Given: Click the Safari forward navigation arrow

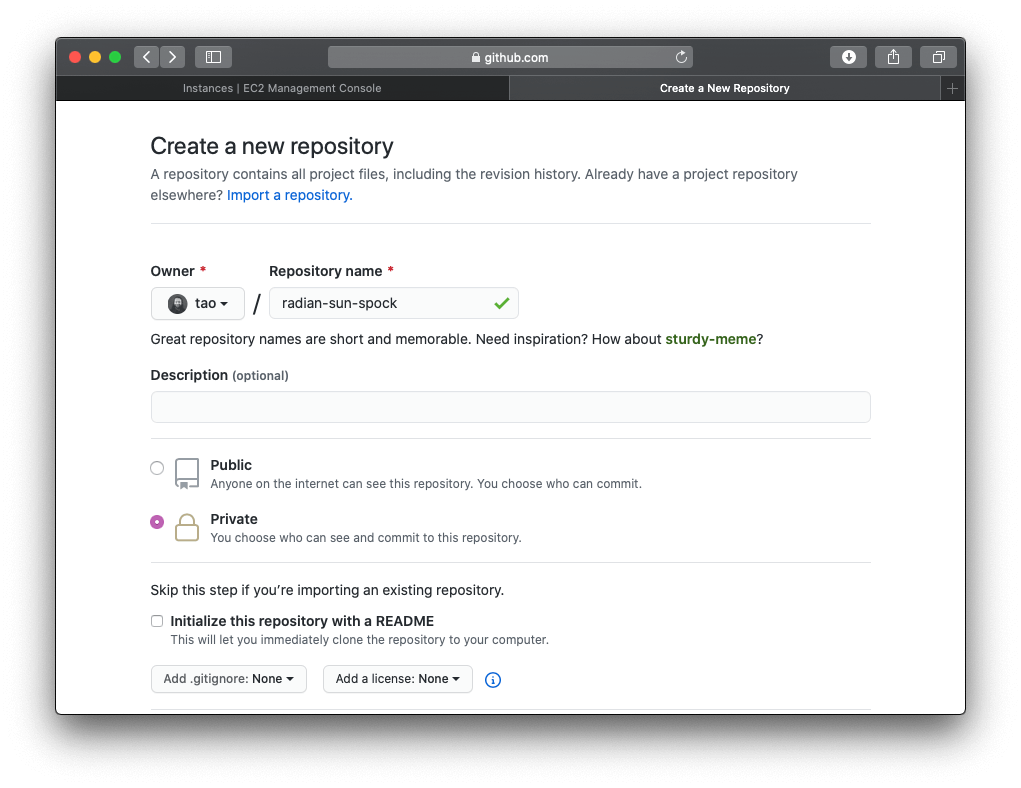Looking at the screenshot, I should click(172, 57).
